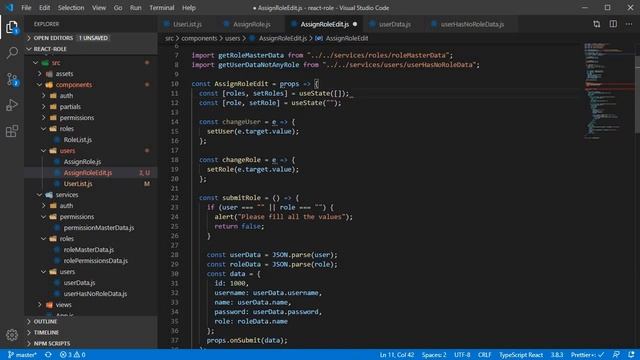Viewport: 640px width, 360px height.
Task: Go to line via Ln 11, Col 42
Action: coord(397,355)
